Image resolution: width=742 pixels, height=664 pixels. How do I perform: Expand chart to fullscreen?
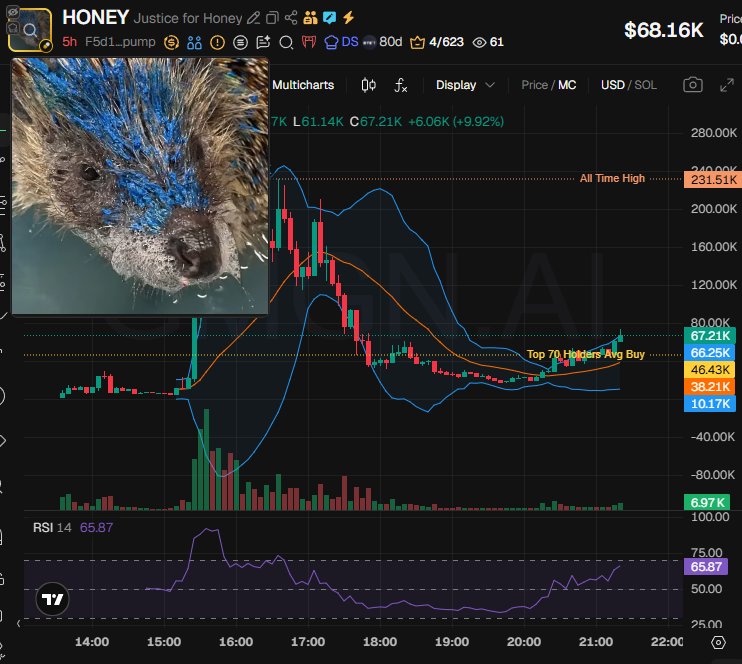tap(727, 85)
